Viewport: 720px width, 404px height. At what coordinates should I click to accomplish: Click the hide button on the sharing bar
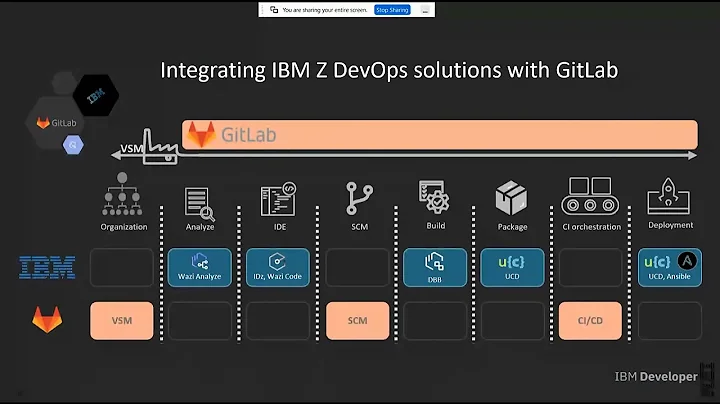[425, 10]
